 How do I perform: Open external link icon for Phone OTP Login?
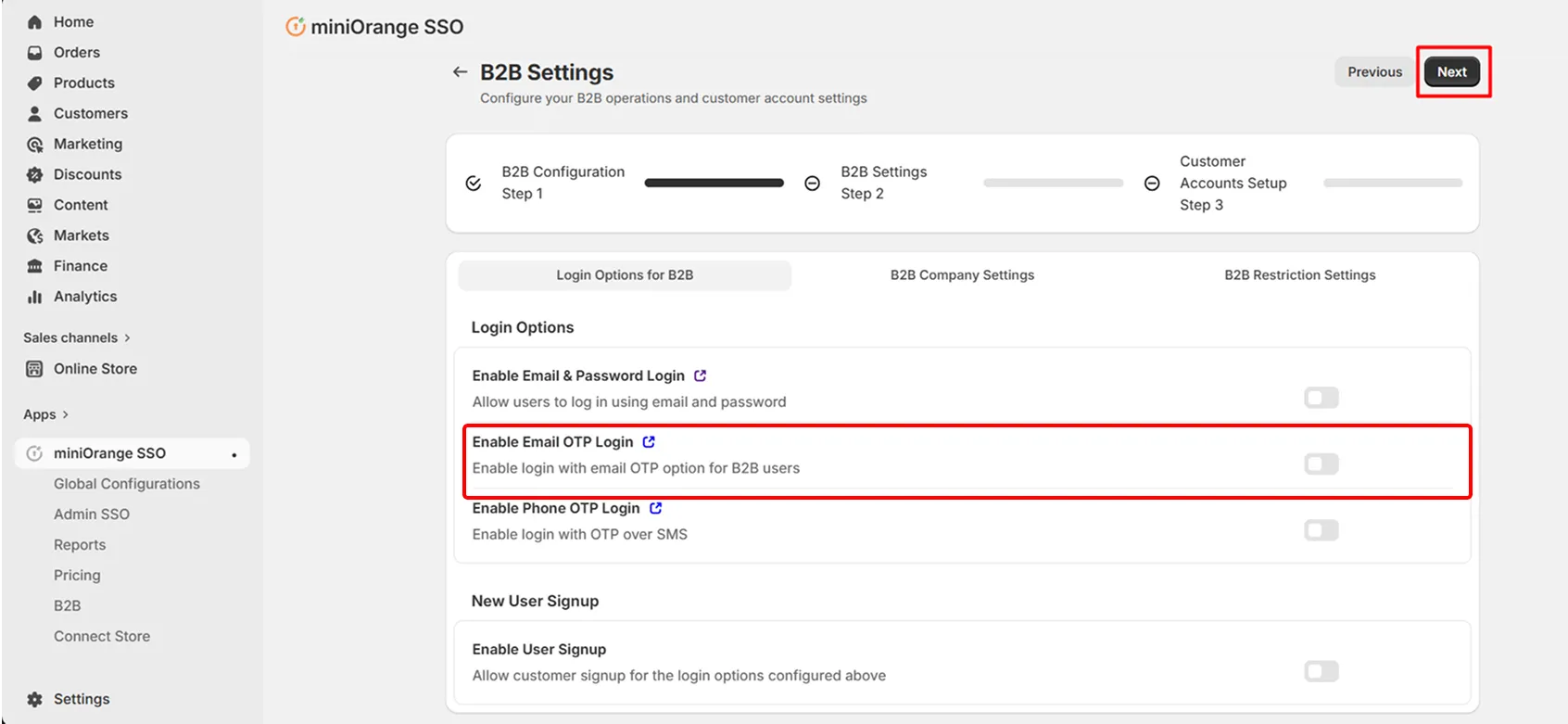tap(656, 508)
